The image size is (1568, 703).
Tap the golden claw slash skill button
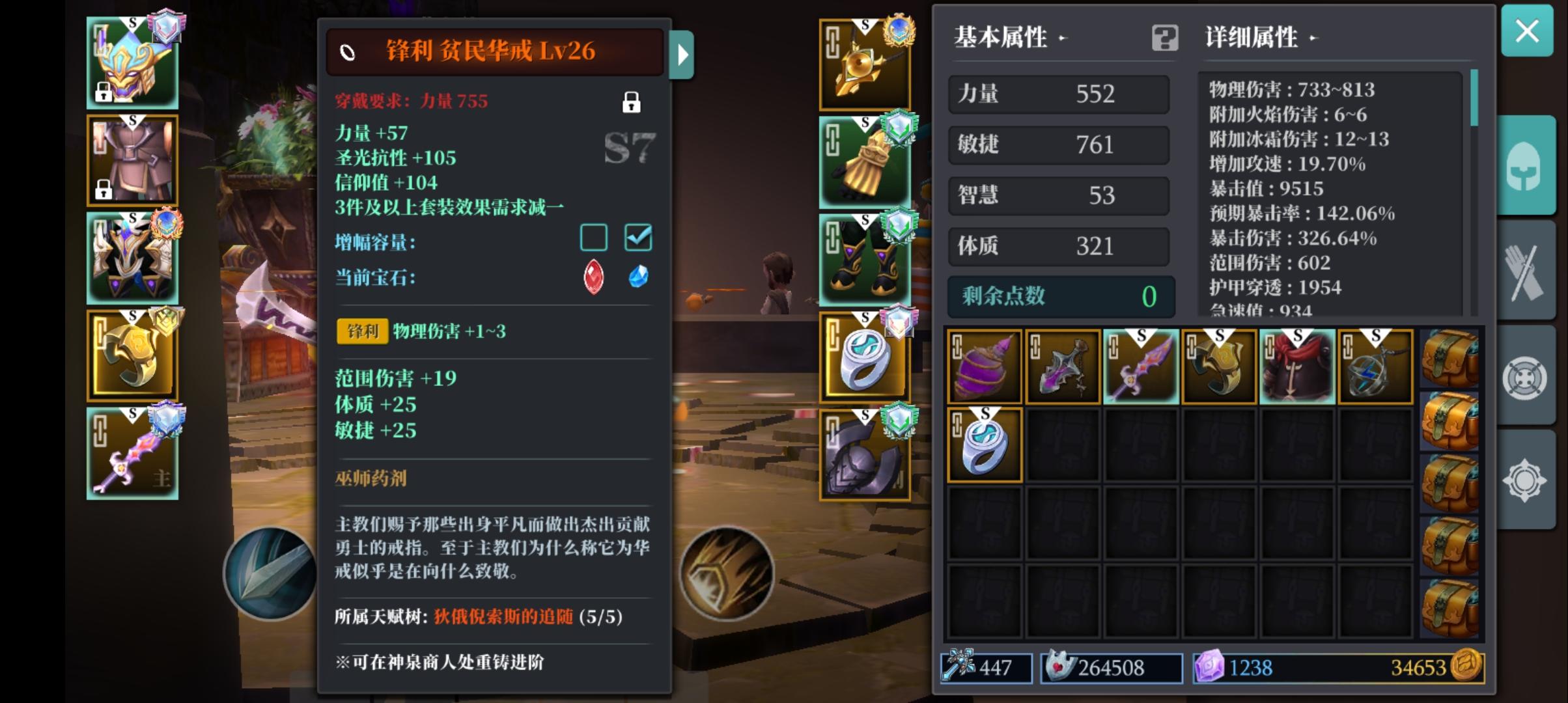point(727,572)
